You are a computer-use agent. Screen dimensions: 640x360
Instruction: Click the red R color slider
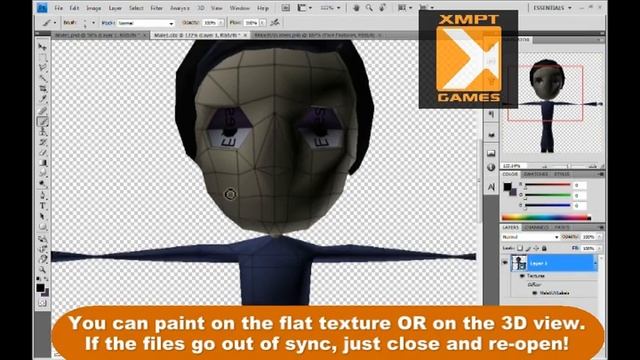548,185
